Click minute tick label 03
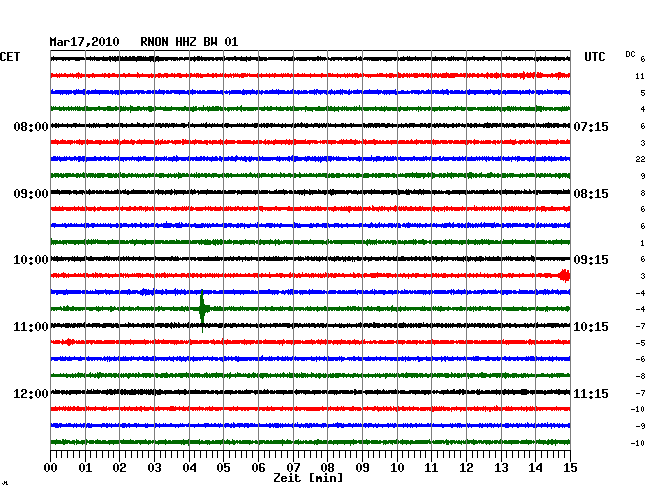 (154, 467)
